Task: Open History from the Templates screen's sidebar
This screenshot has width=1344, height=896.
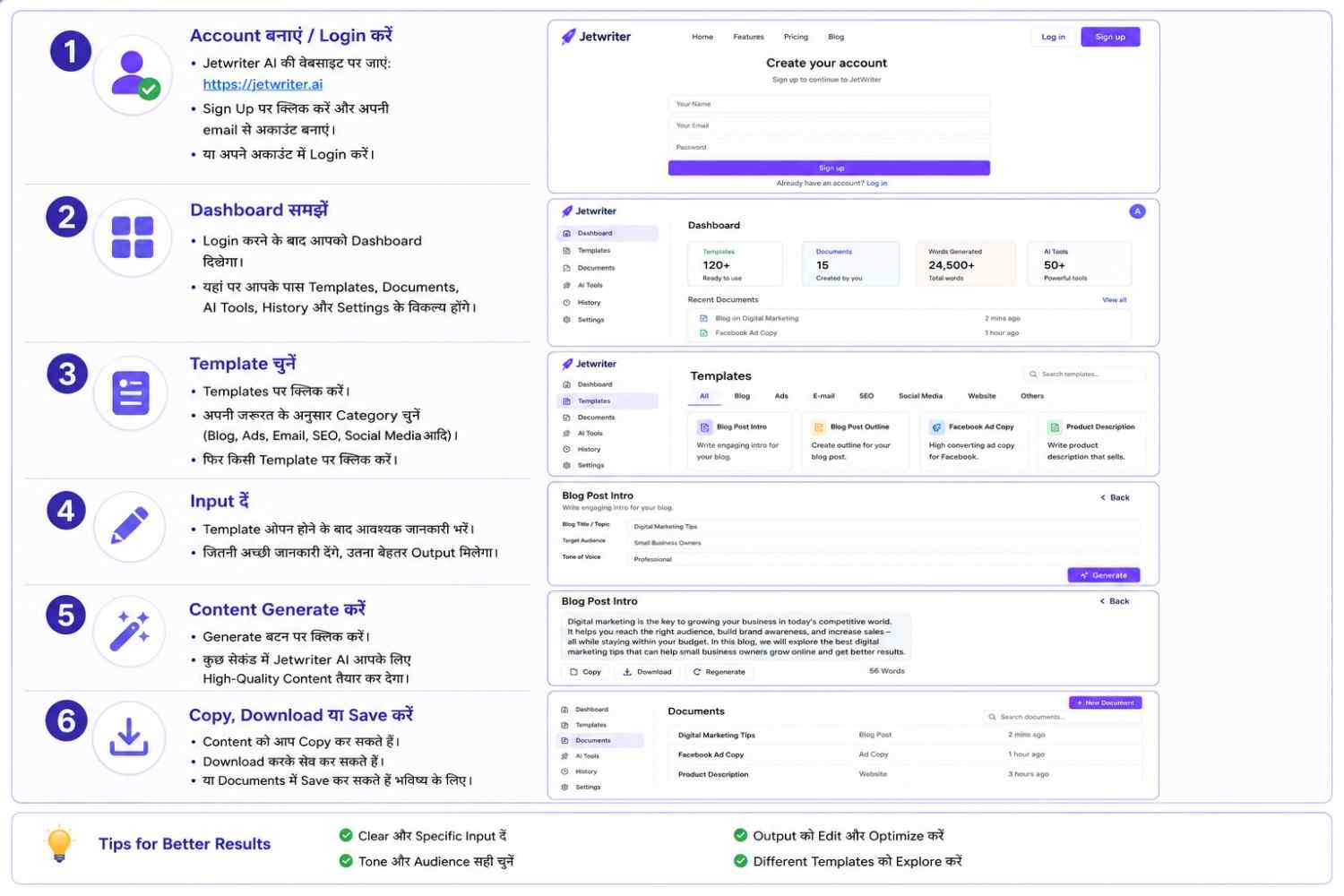Action: (x=582, y=450)
